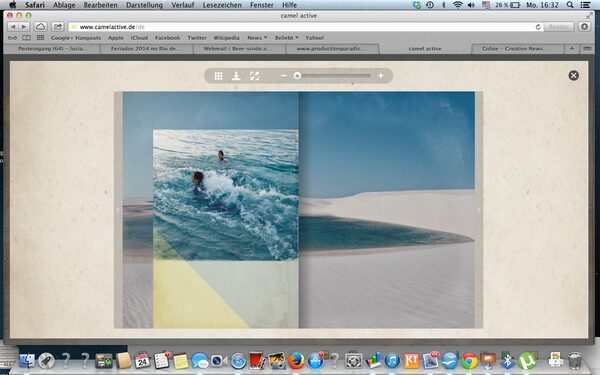Open the Downloads button in Safari toolbar
This screenshot has width=600, height=375.
(584, 27)
